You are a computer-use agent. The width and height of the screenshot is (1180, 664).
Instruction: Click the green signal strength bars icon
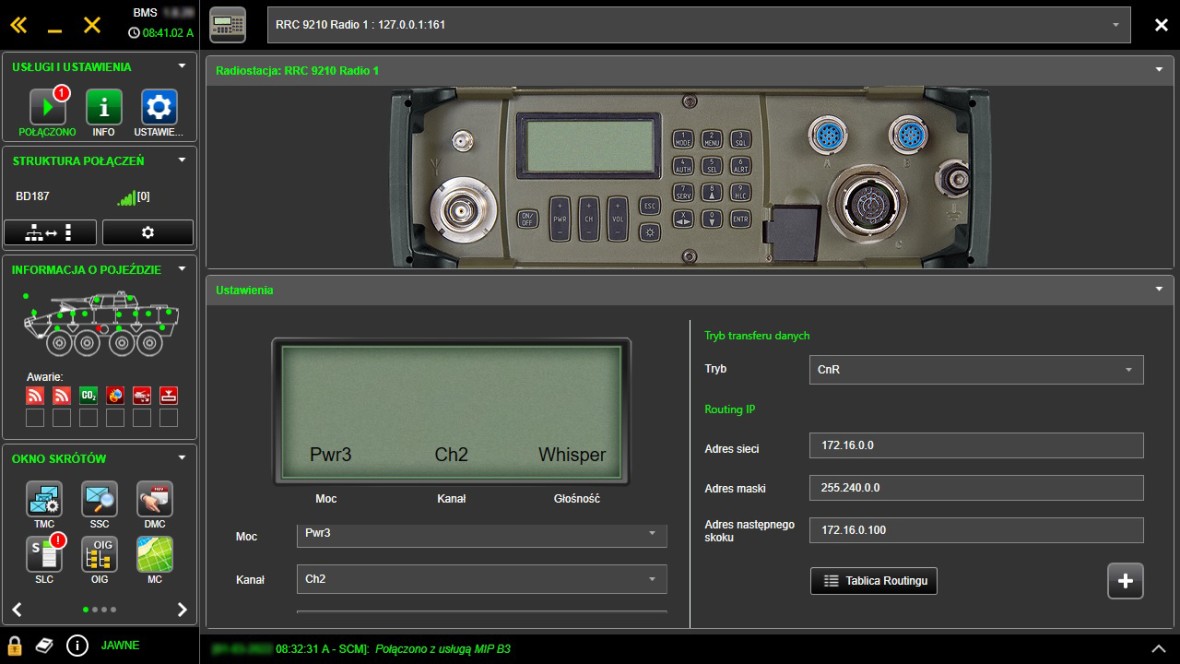pyautogui.click(x=126, y=197)
